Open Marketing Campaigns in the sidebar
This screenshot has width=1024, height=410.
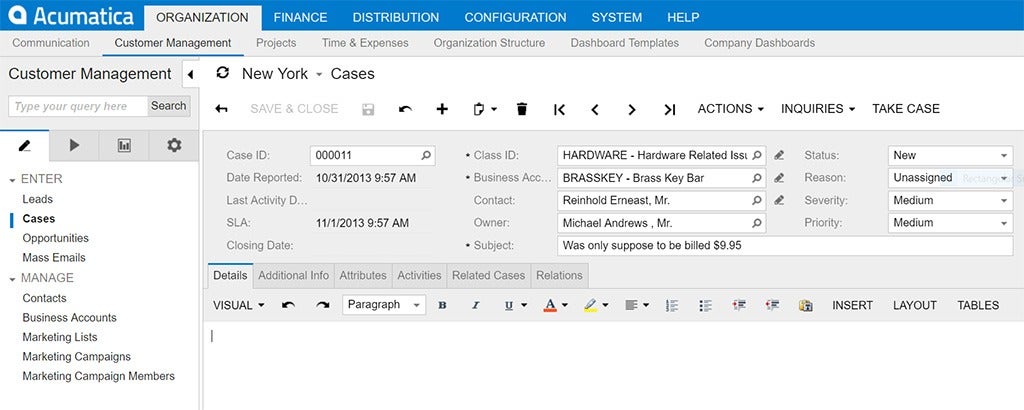click(x=76, y=357)
